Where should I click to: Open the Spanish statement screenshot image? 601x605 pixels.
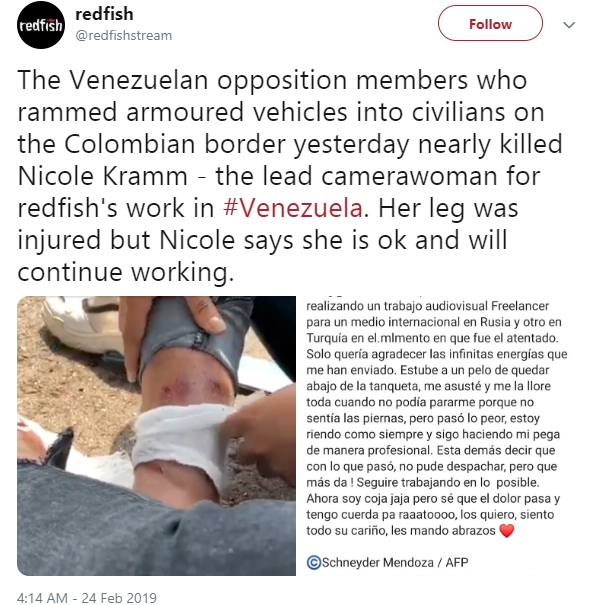[436, 436]
